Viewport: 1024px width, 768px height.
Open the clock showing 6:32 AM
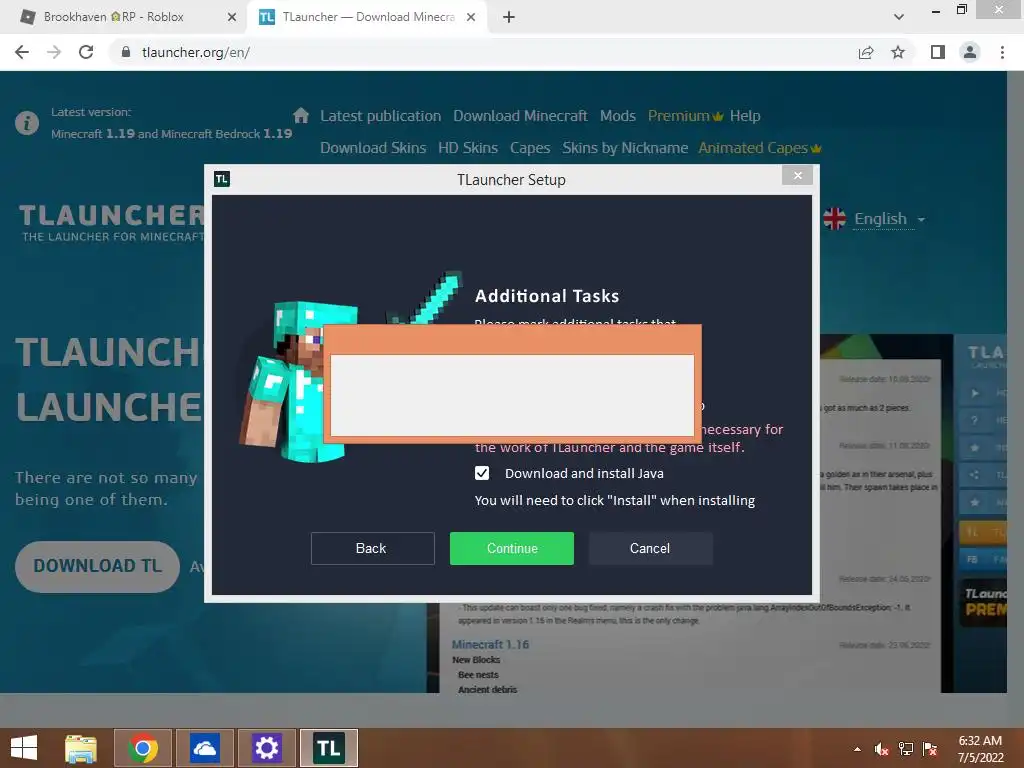point(980,748)
